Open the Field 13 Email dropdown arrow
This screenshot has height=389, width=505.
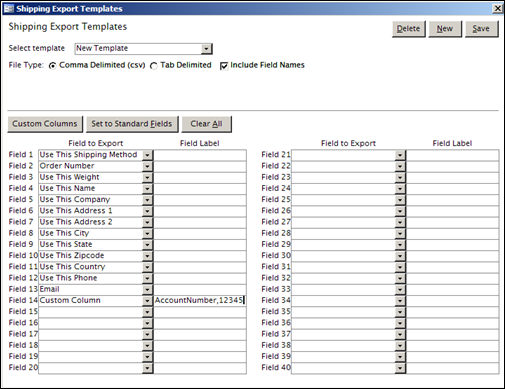click(147, 289)
